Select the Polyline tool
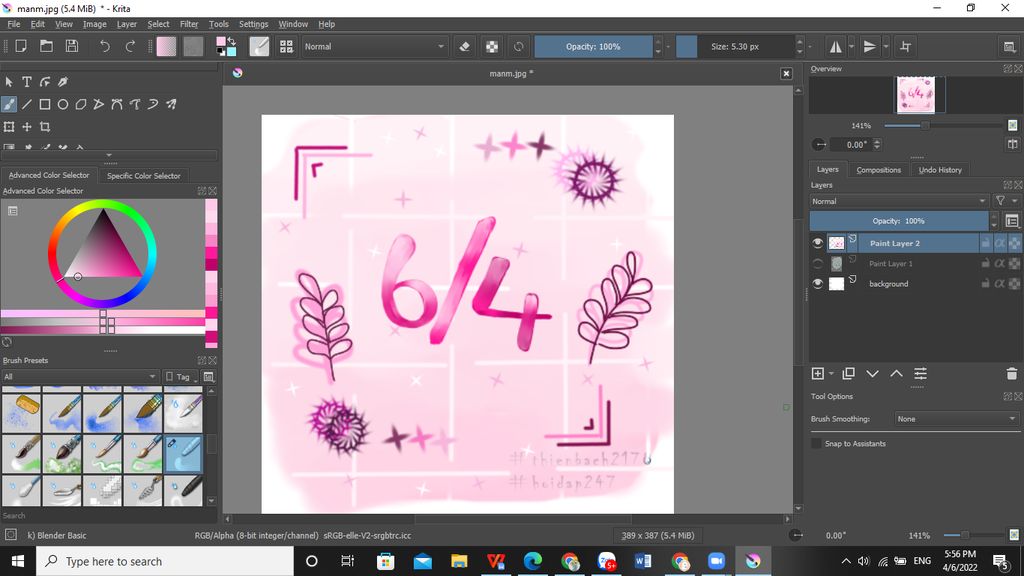The height and width of the screenshot is (576, 1024). pos(99,104)
